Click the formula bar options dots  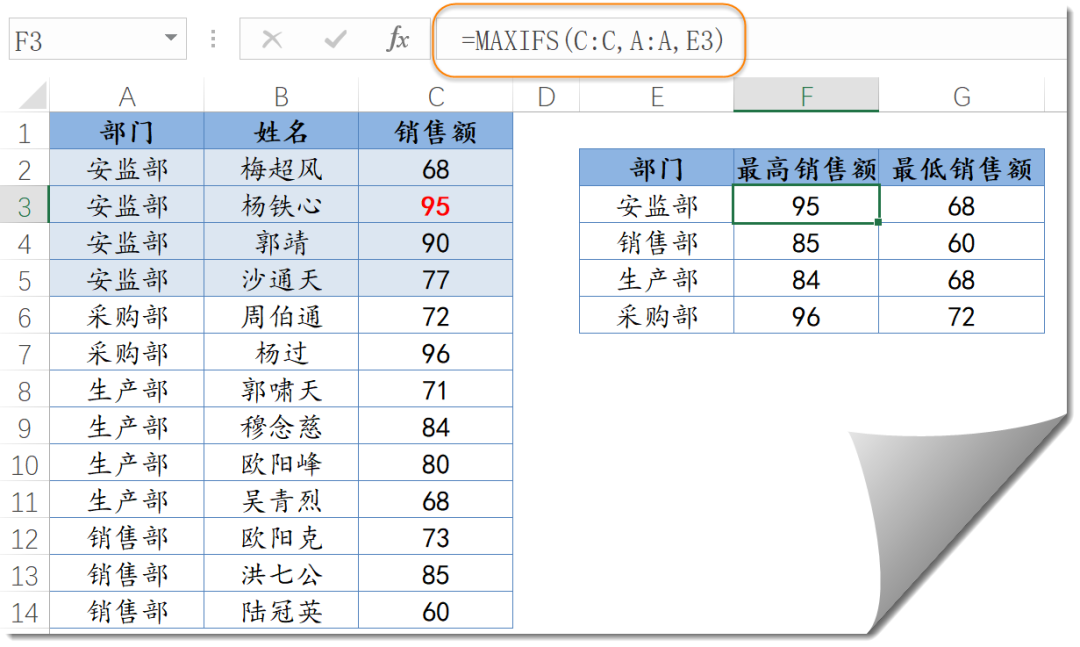pyautogui.click(x=214, y=39)
